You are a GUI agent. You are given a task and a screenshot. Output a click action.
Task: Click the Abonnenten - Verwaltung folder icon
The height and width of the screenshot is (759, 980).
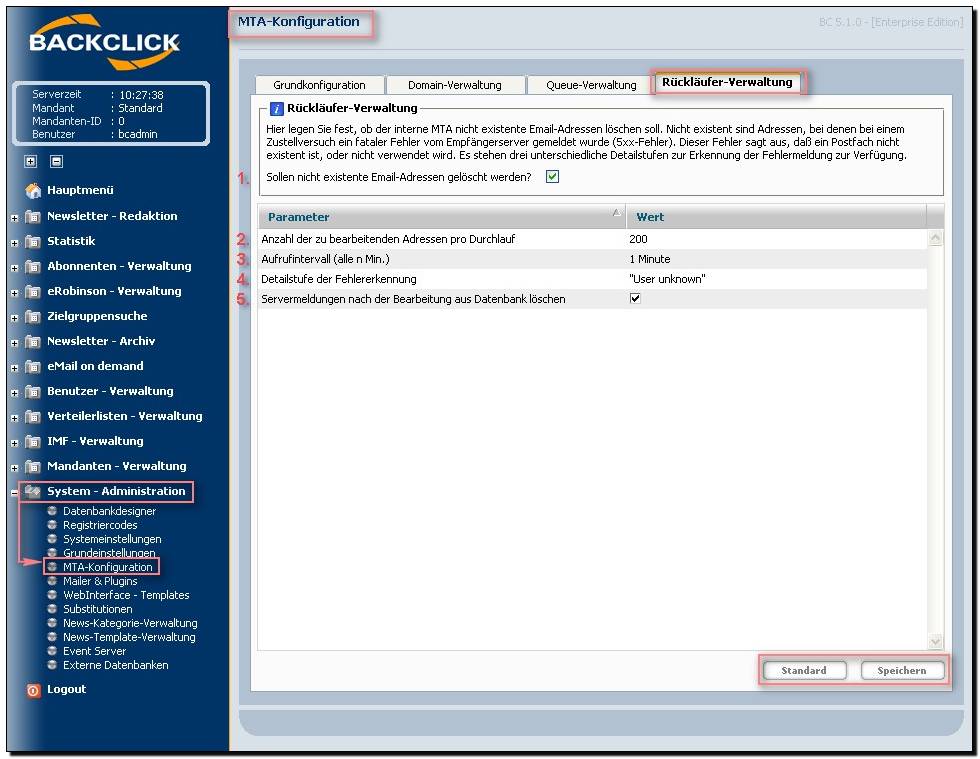32,267
